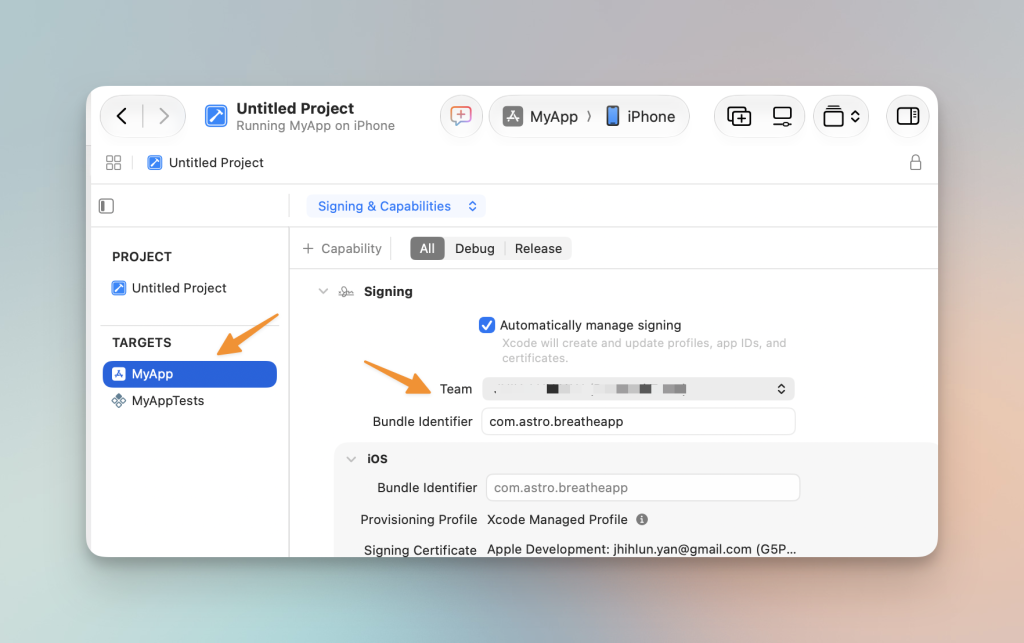
Task: Select Untitled Project under PROJECT
Action: (x=169, y=288)
